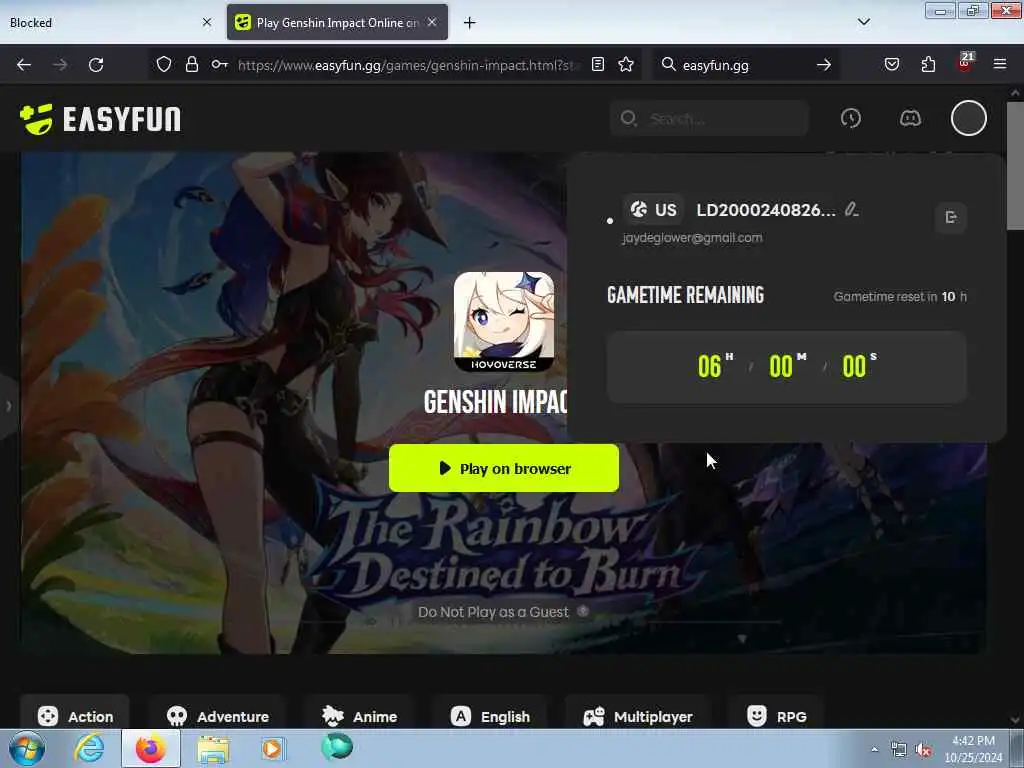Click the edit pencil next to account ID
1024x768 pixels.
pyautogui.click(x=851, y=210)
